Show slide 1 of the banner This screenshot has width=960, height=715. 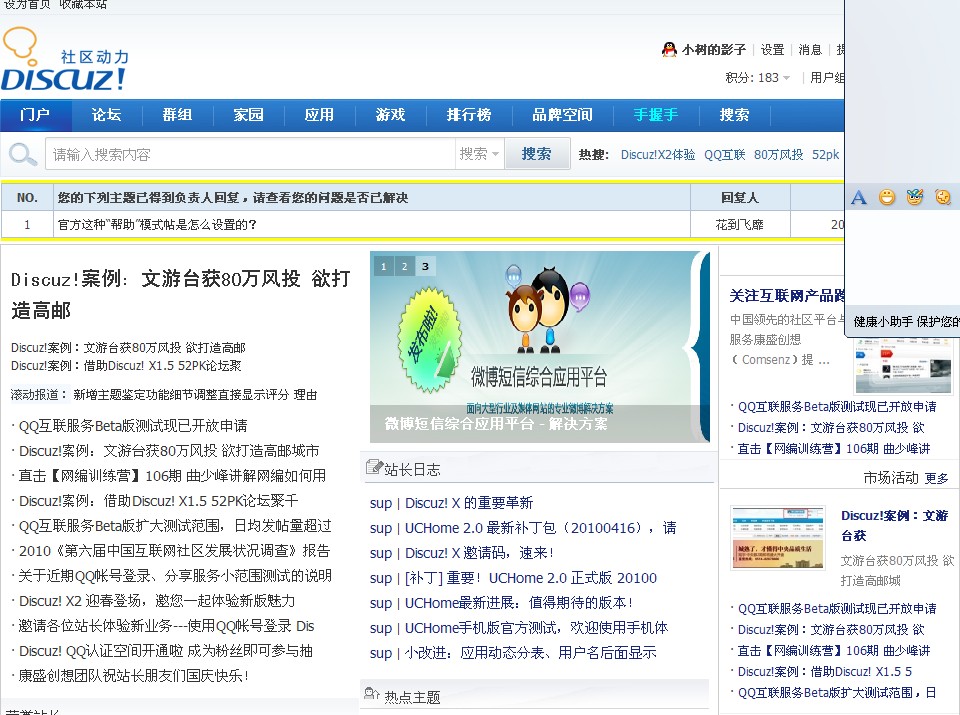coord(384,266)
